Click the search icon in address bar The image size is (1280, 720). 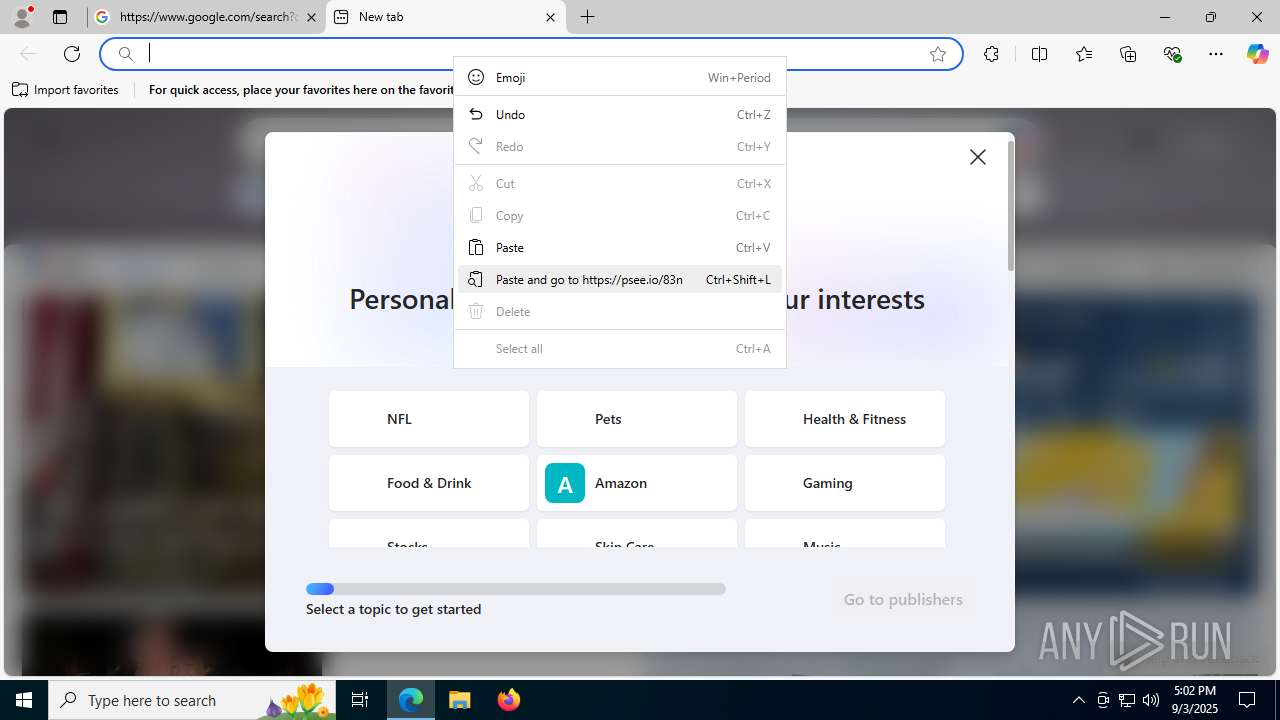coord(126,54)
